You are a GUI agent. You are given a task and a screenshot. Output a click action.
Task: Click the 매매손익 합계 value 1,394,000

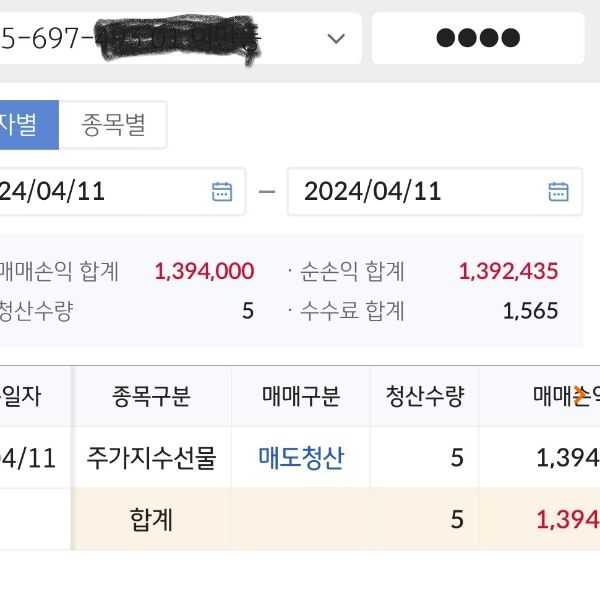point(204,271)
